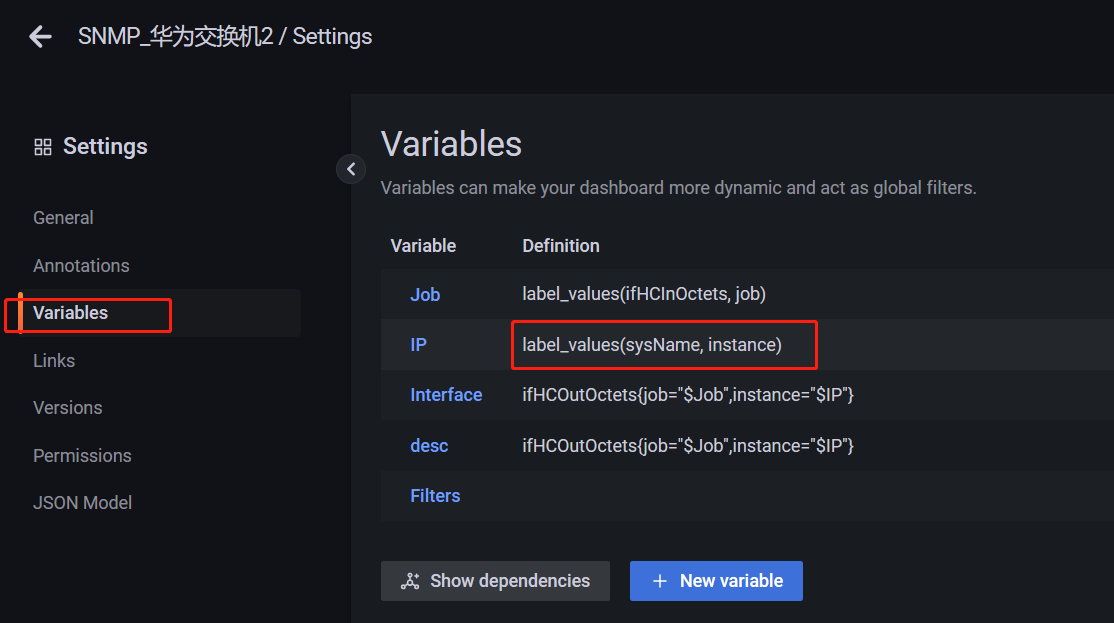Click the Show dependencies button
1114x623 pixels.
[495, 581]
